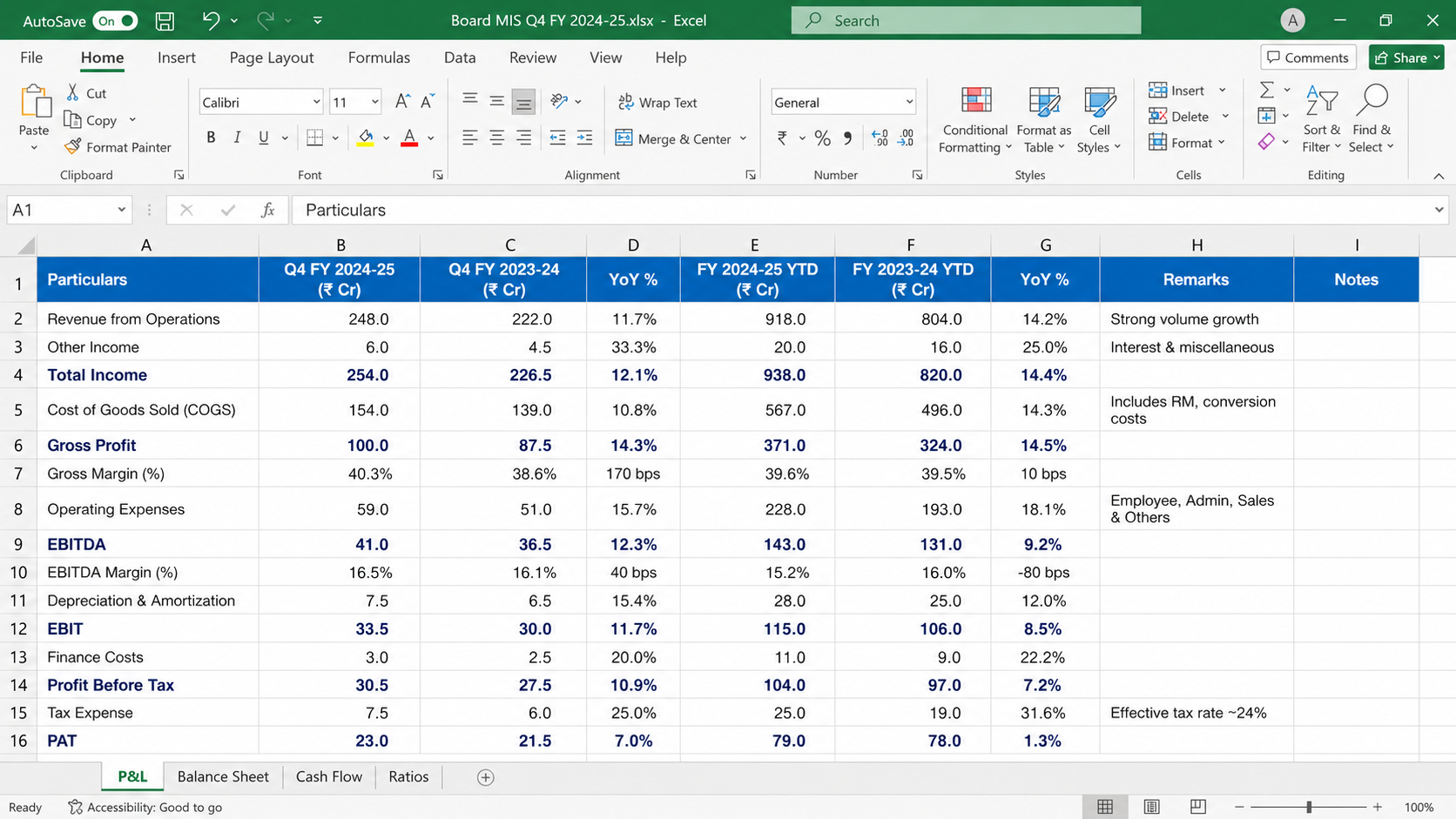Click the Search box in title bar
This screenshot has width=1456, height=819.
pyautogui.click(x=966, y=20)
